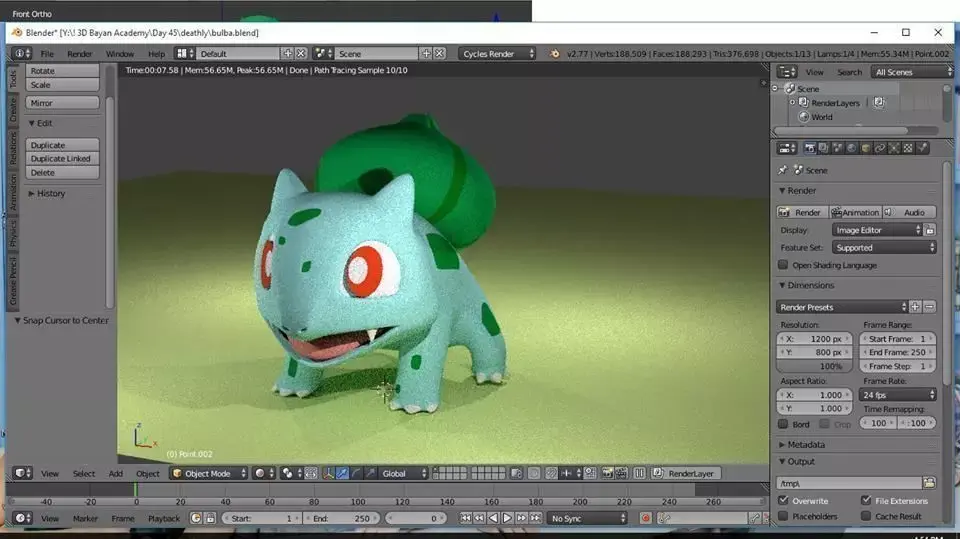Open the File menu

tap(47, 54)
